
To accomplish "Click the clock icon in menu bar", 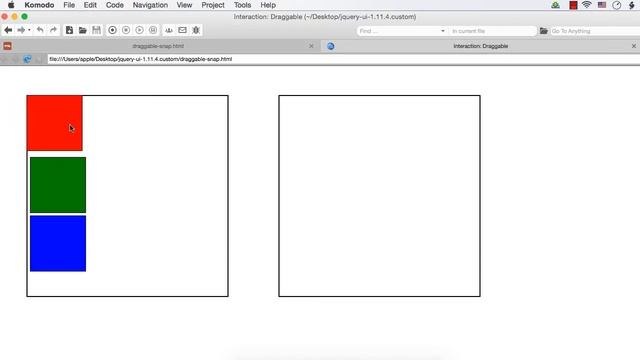I will click(617, 5).
